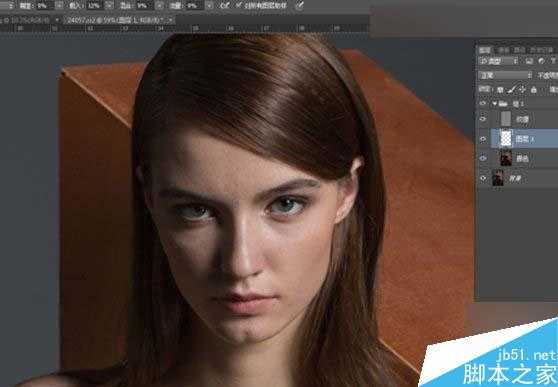Open the Wet (潮湿) value slider dropdown
Viewport: 558px width, 387px height.
coord(59,5)
